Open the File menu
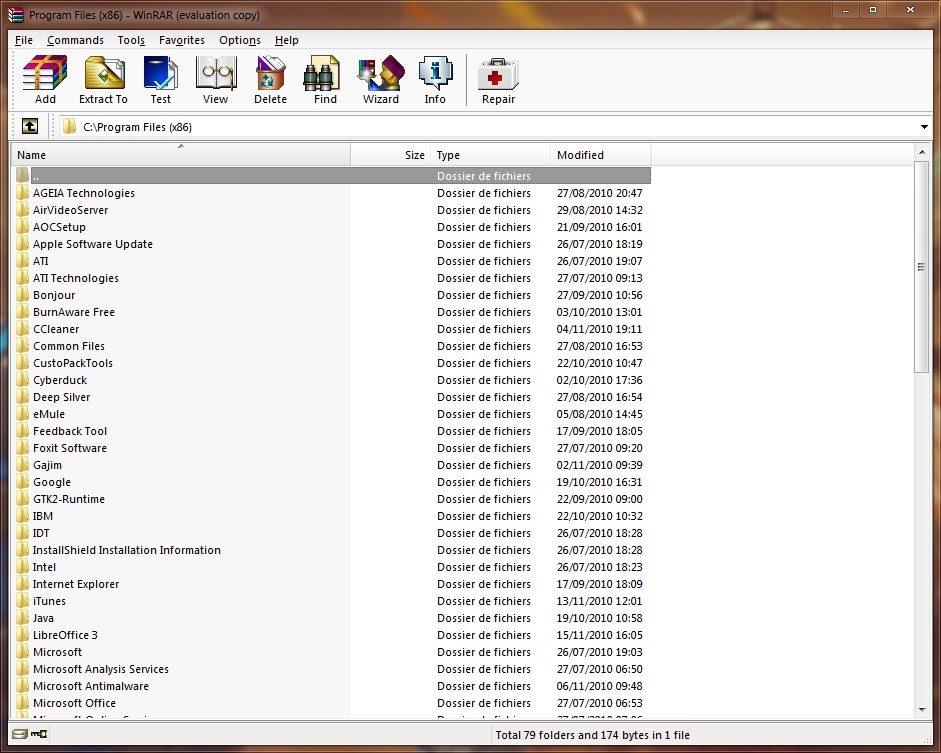The height and width of the screenshot is (753, 941). (23, 40)
